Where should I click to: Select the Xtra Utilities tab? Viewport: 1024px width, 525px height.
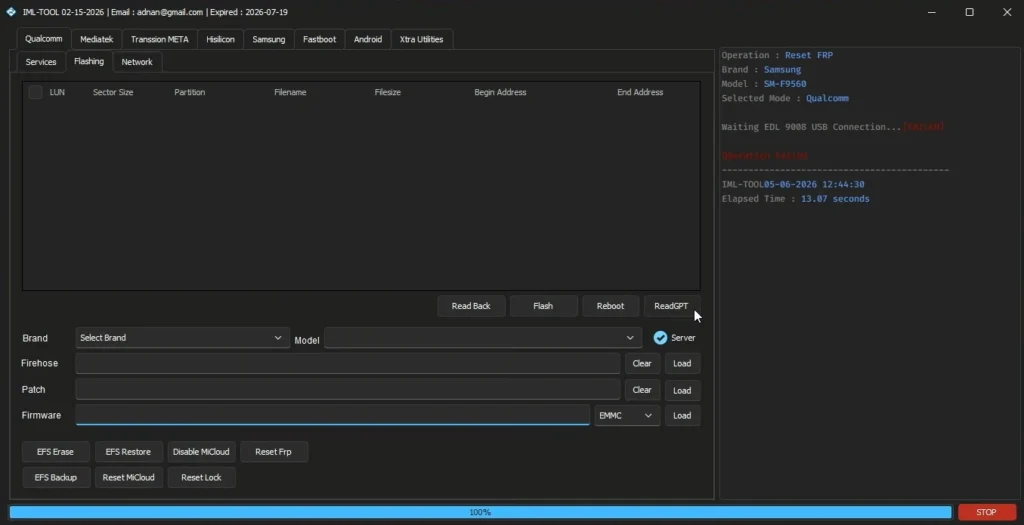pyautogui.click(x=421, y=39)
